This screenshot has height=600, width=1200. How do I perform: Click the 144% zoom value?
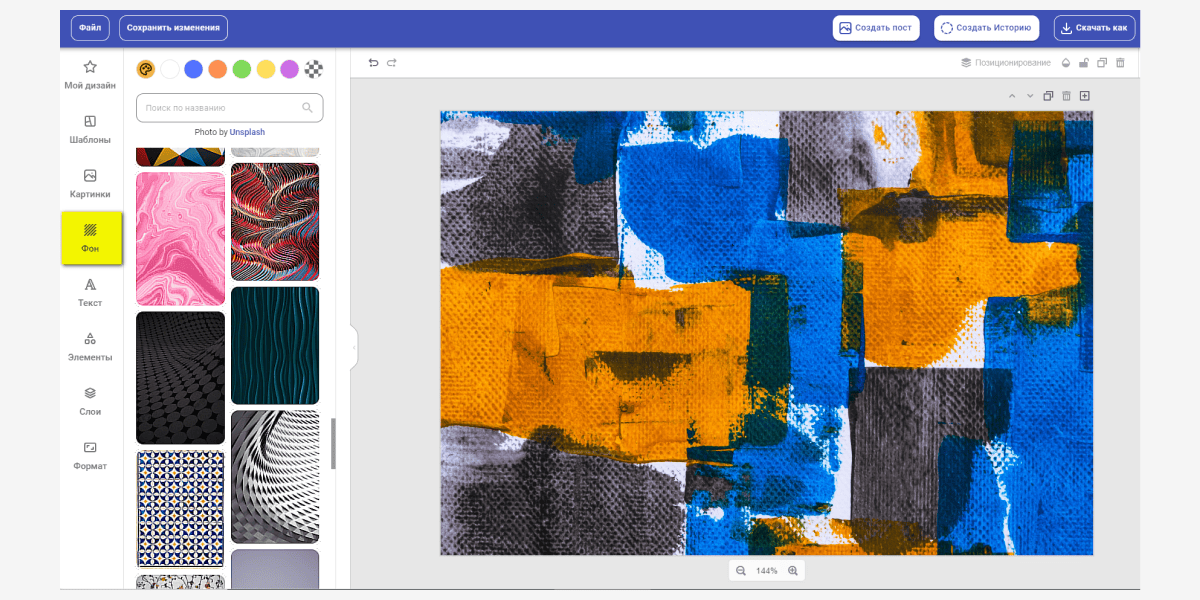[767, 571]
